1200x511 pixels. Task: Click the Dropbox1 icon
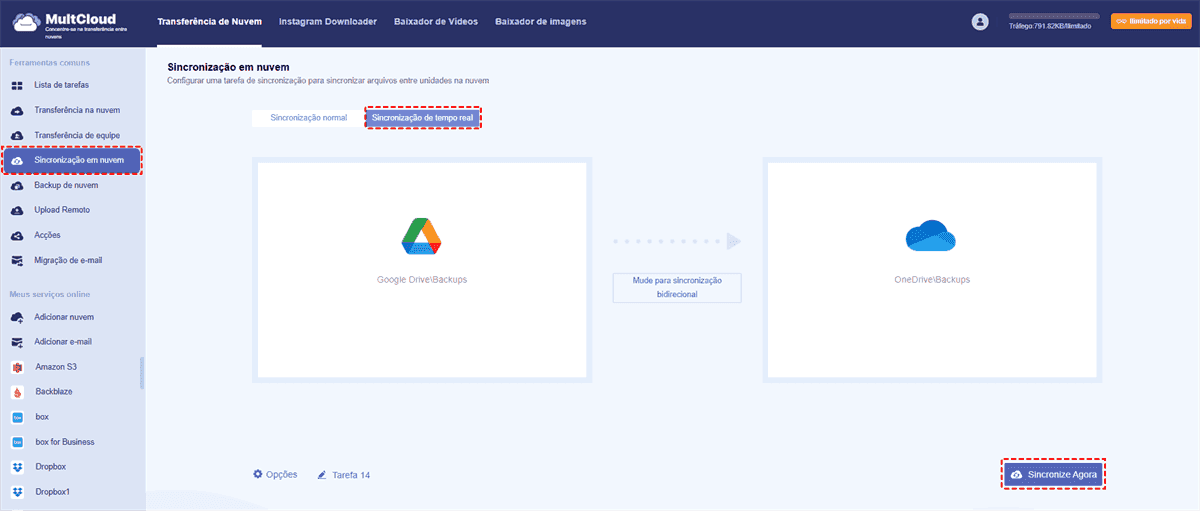tap(17, 492)
